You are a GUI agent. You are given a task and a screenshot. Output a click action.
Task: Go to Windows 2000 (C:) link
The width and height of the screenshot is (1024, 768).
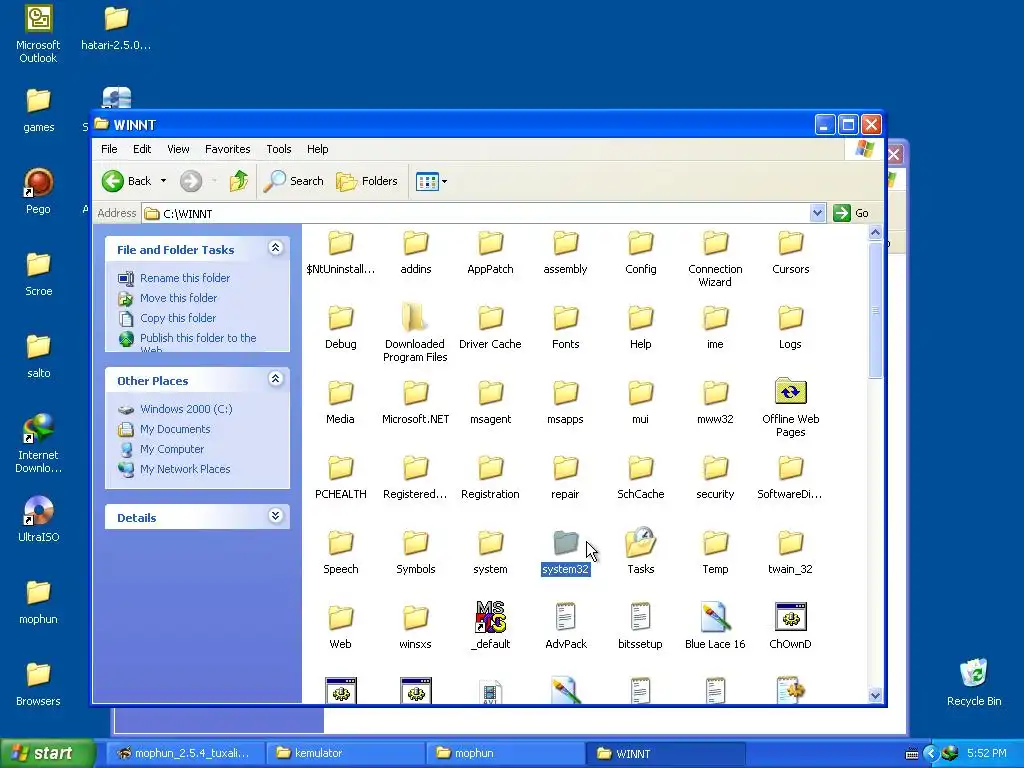(x=186, y=409)
